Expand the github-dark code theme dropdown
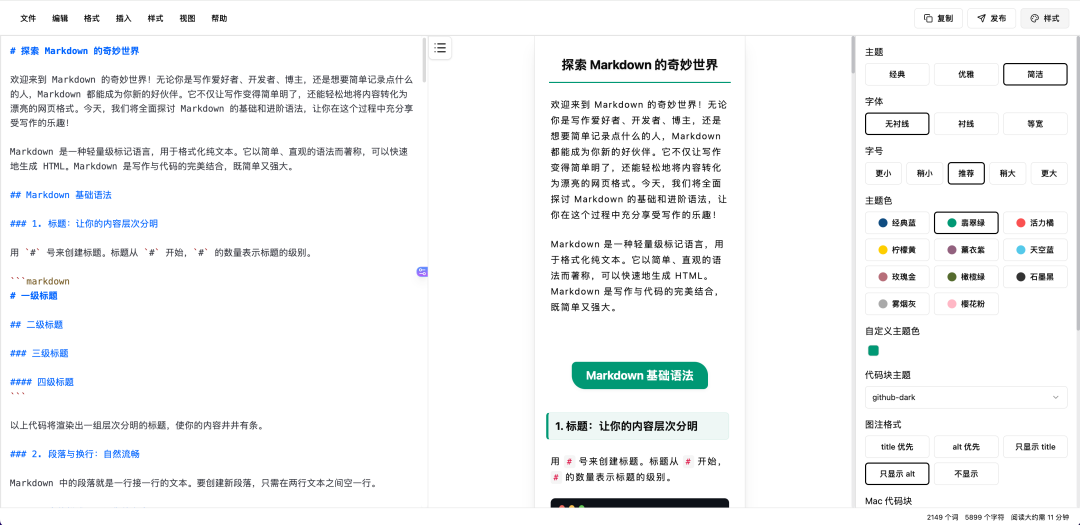Screen dimensions: 1080x525 [966, 397]
